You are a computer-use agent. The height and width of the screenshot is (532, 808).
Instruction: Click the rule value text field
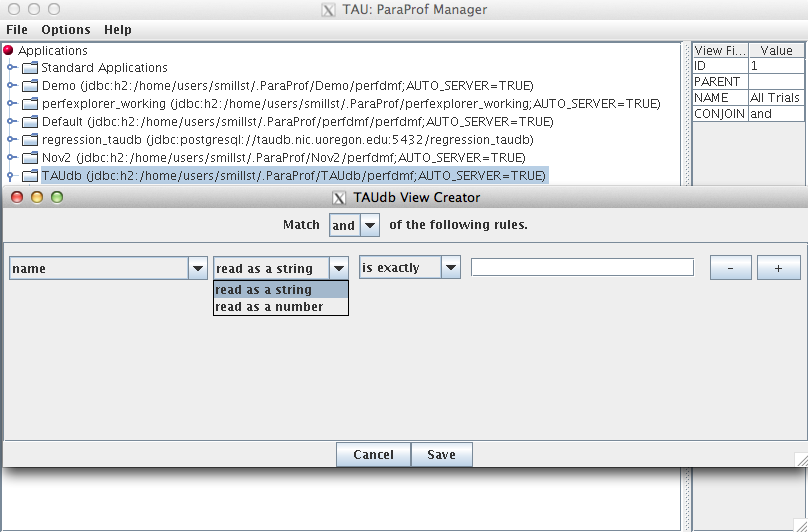[582, 268]
